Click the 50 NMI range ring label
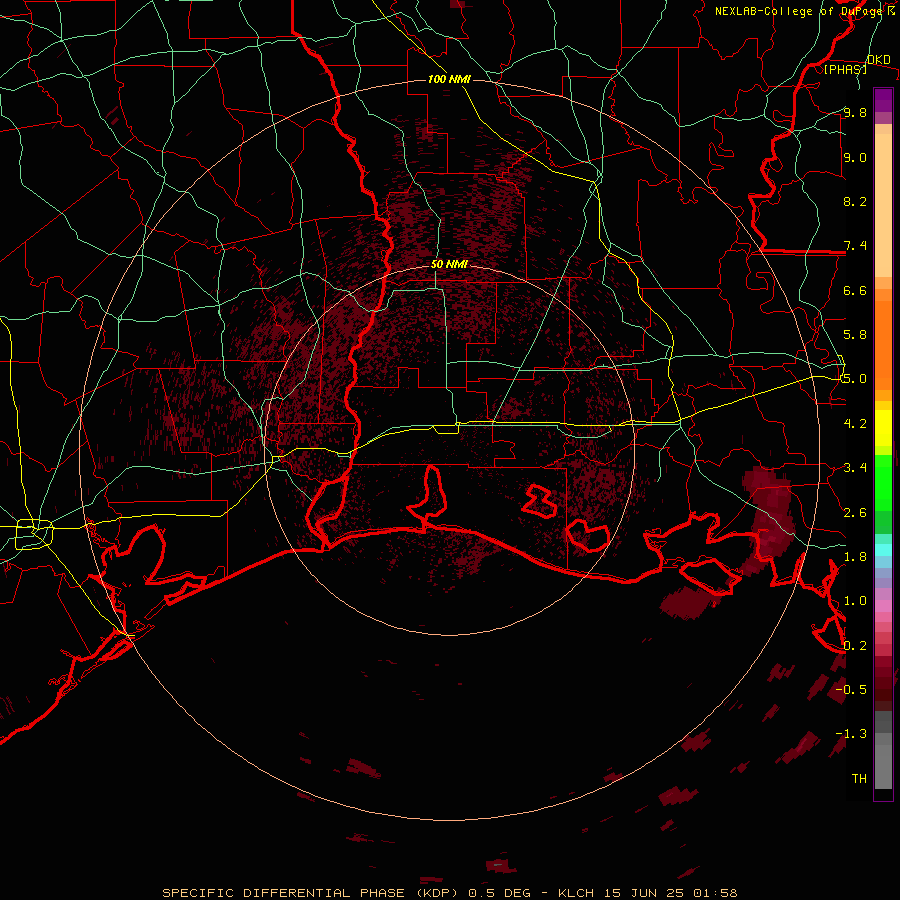 tap(449, 264)
